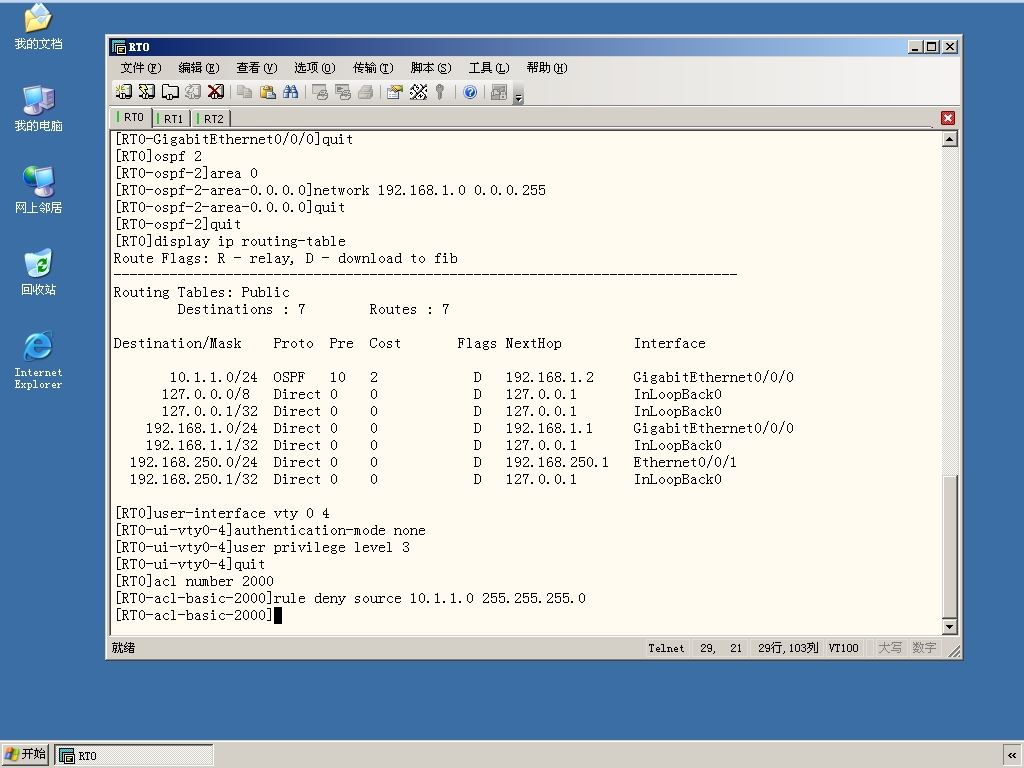1024x768 pixels.
Task: Click the 192.168.250.0/24 destination entry
Action: coord(193,462)
